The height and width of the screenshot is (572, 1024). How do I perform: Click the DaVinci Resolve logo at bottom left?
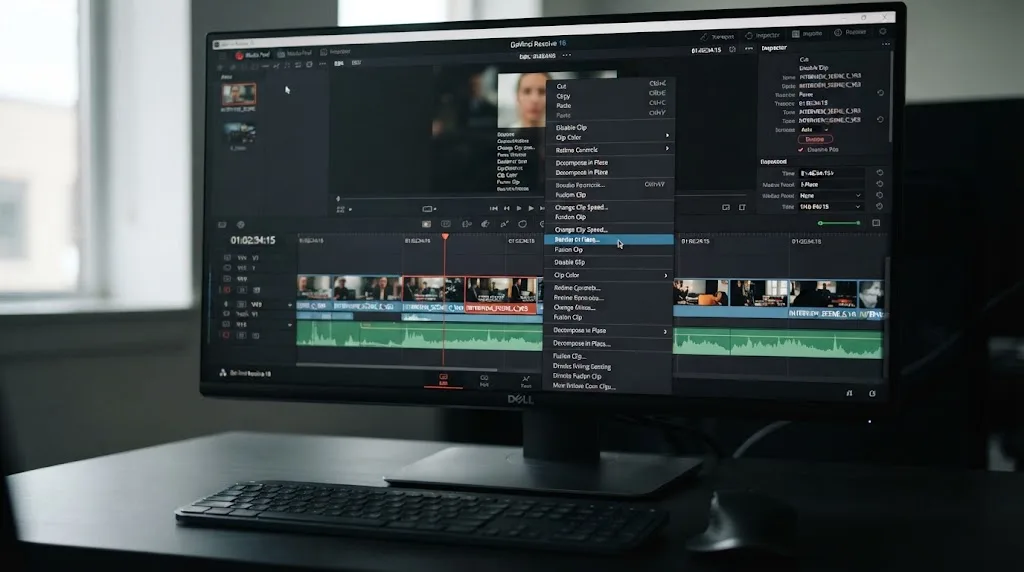point(223,373)
